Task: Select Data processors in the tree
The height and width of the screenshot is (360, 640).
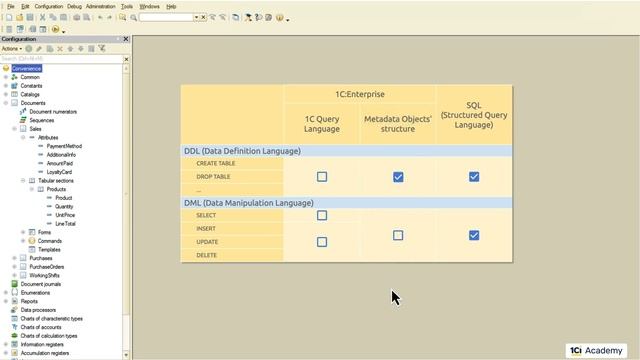Action: tap(38, 310)
